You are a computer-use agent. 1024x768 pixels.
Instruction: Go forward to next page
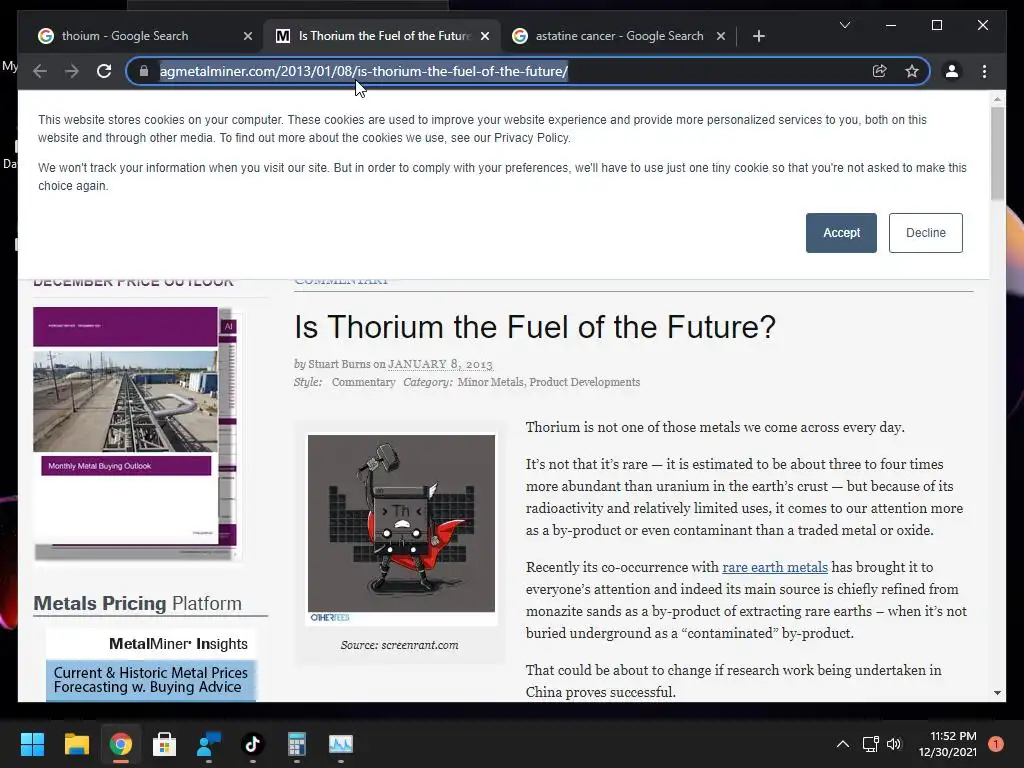pyautogui.click(x=72, y=71)
